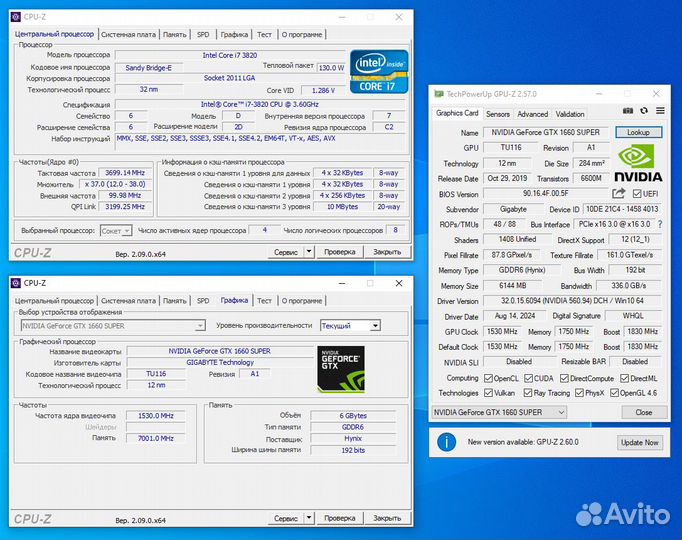682x540 pixels.
Task: Toggle the DirectML checkbox
Action: [x=625, y=378]
